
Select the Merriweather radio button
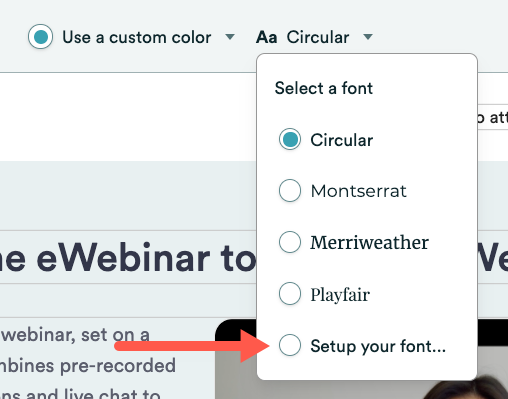click(x=290, y=242)
